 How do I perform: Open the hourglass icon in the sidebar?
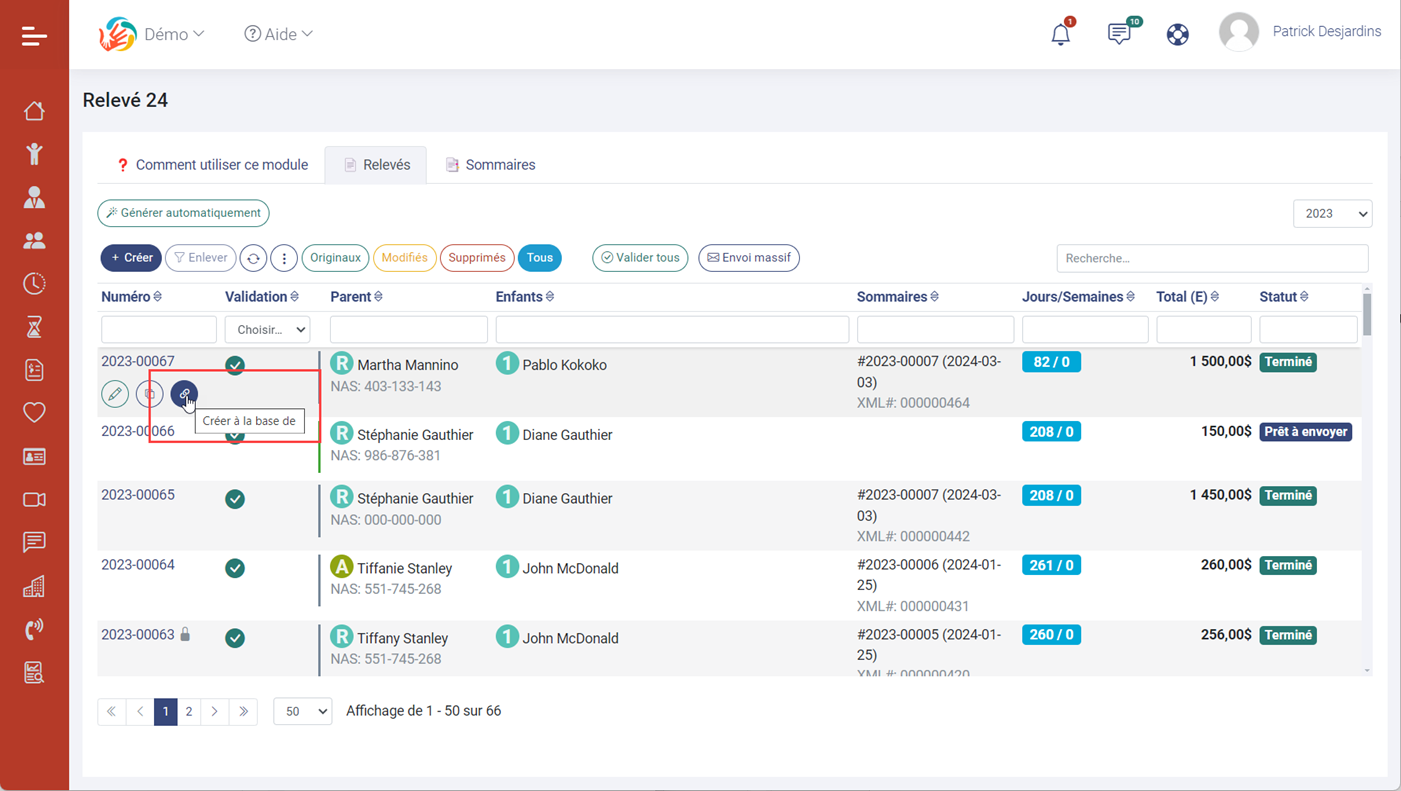coord(34,327)
